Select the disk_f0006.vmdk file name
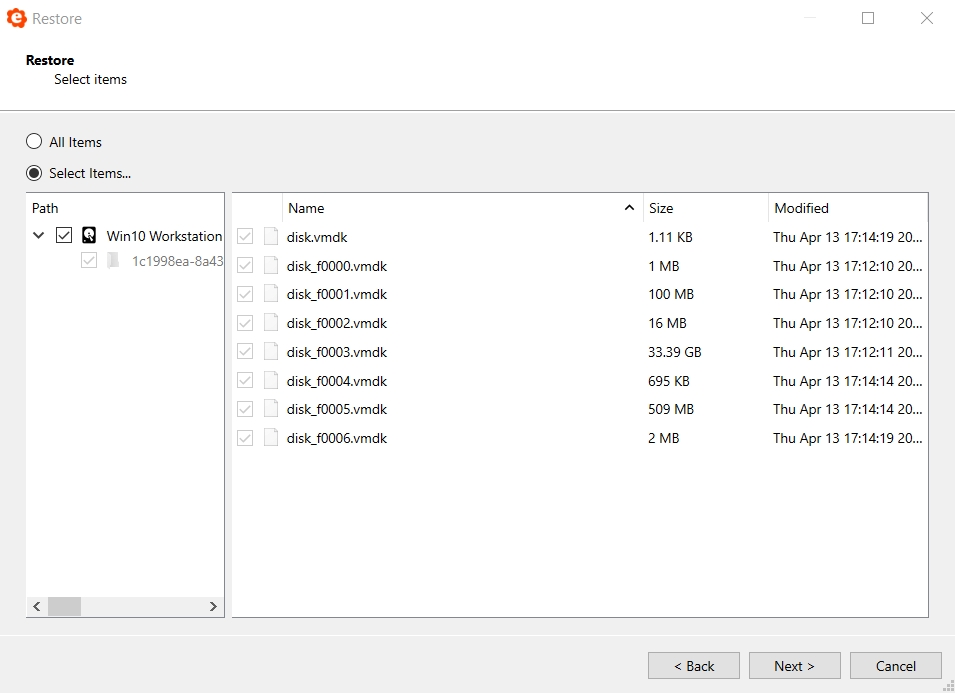The height and width of the screenshot is (693, 955). click(x=337, y=438)
